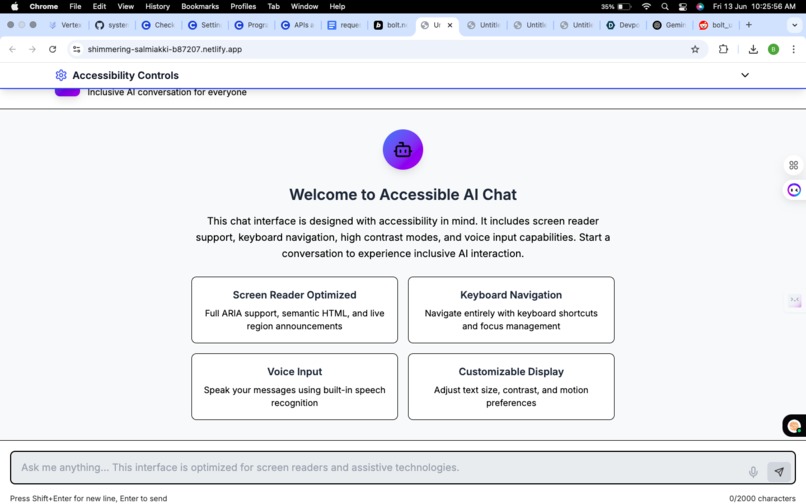The width and height of the screenshot is (806, 504).
Task: Click the purple robot avatar icon
Action: pyautogui.click(x=402, y=150)
